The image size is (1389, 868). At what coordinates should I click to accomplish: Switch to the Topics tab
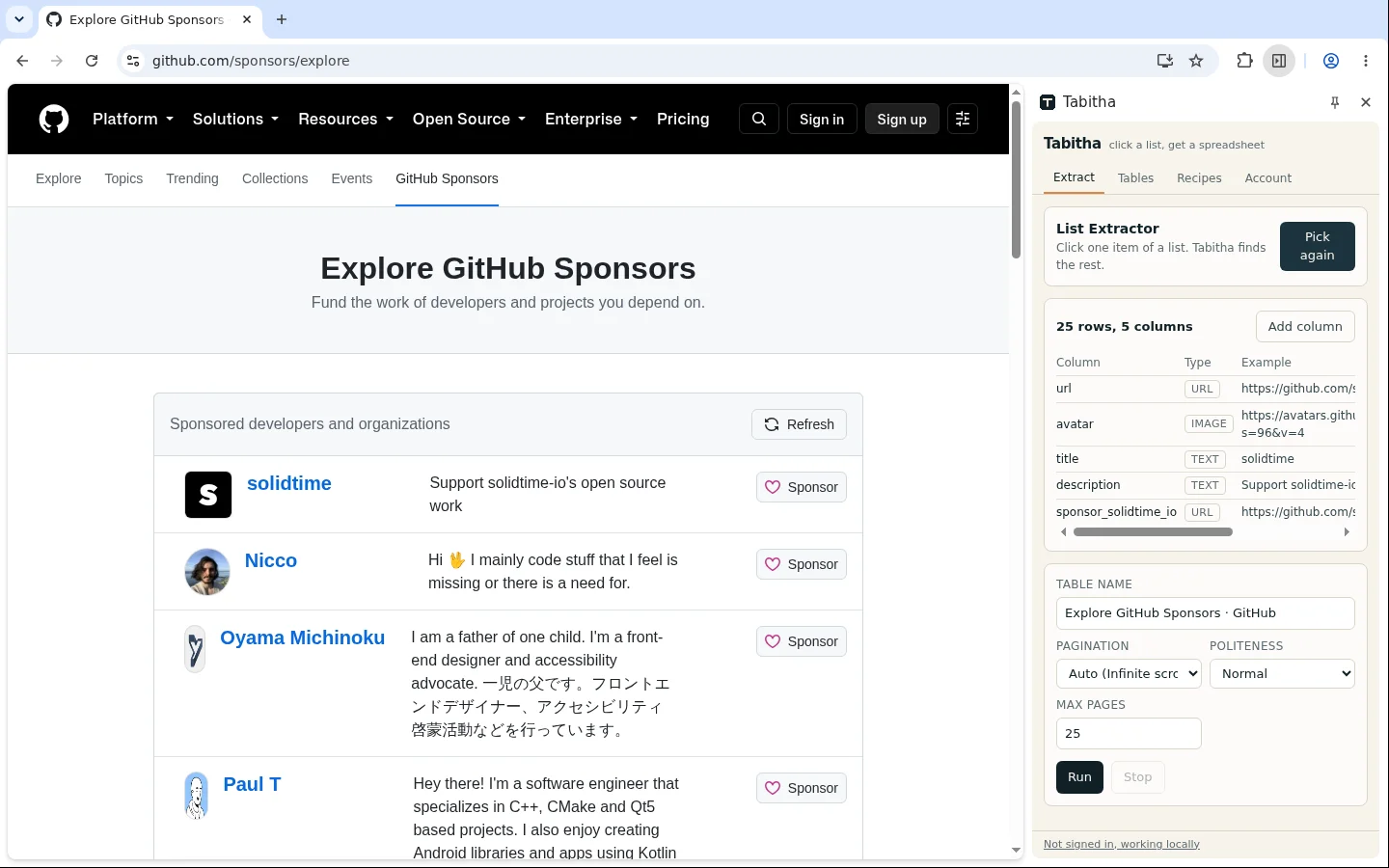(123, 178)
